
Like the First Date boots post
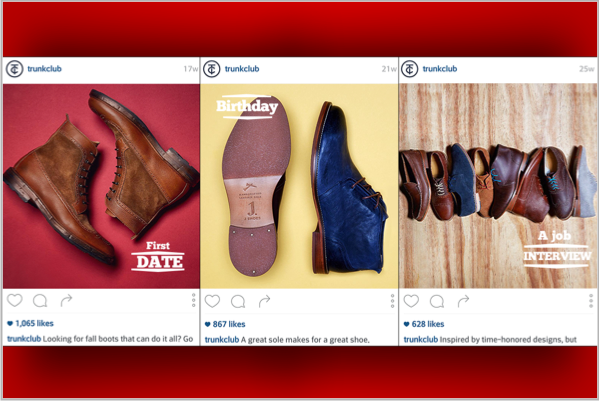(15, 301)
